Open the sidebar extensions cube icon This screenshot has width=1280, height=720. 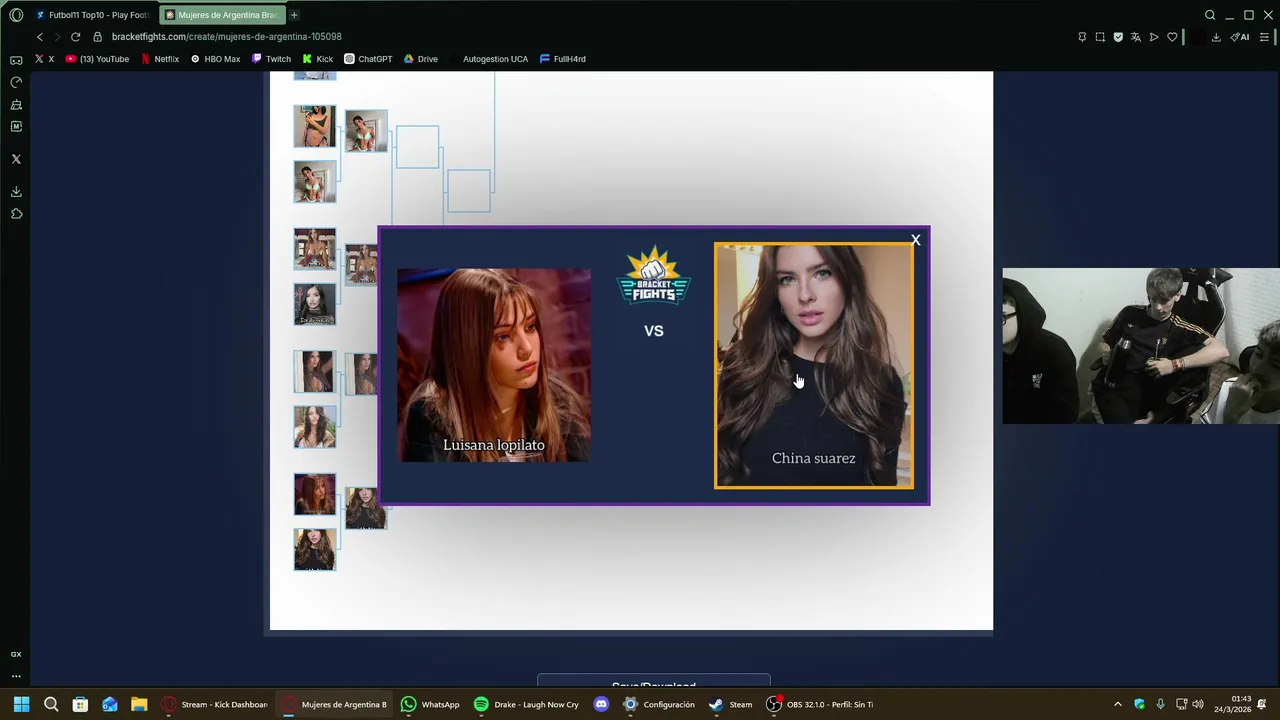16,214
